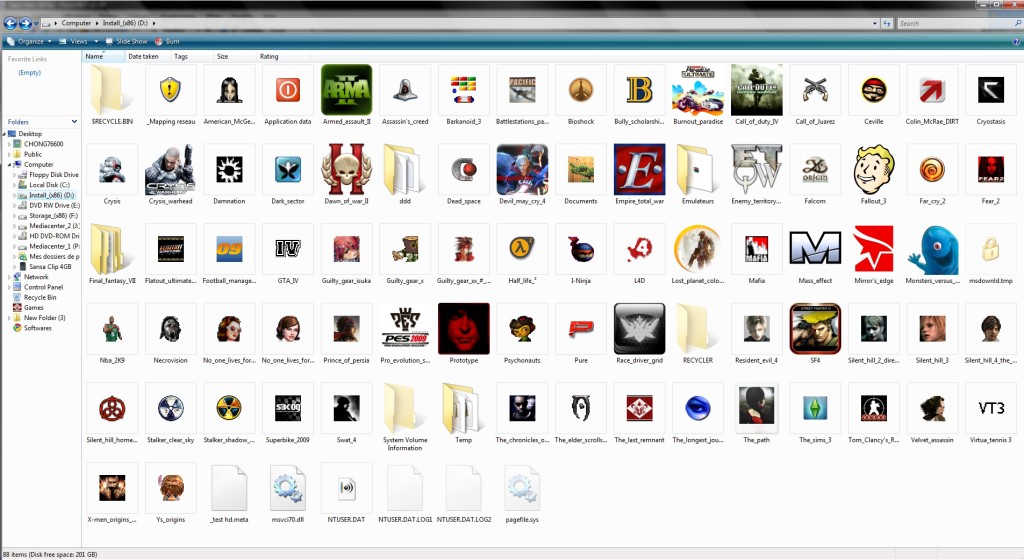Click the Dawn_of_war_II icon
The image size is (1024, 560).
click(346, 170)
